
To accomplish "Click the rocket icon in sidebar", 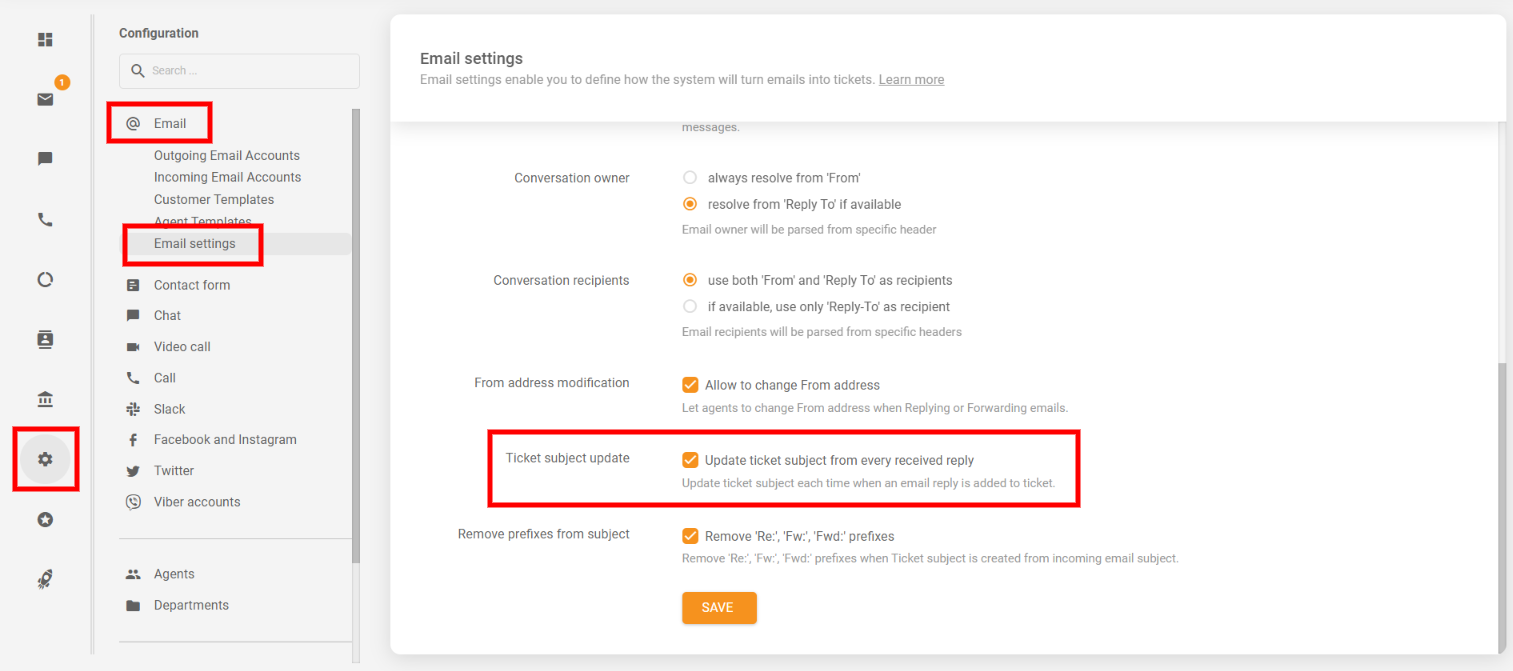I will pos(45,579).
